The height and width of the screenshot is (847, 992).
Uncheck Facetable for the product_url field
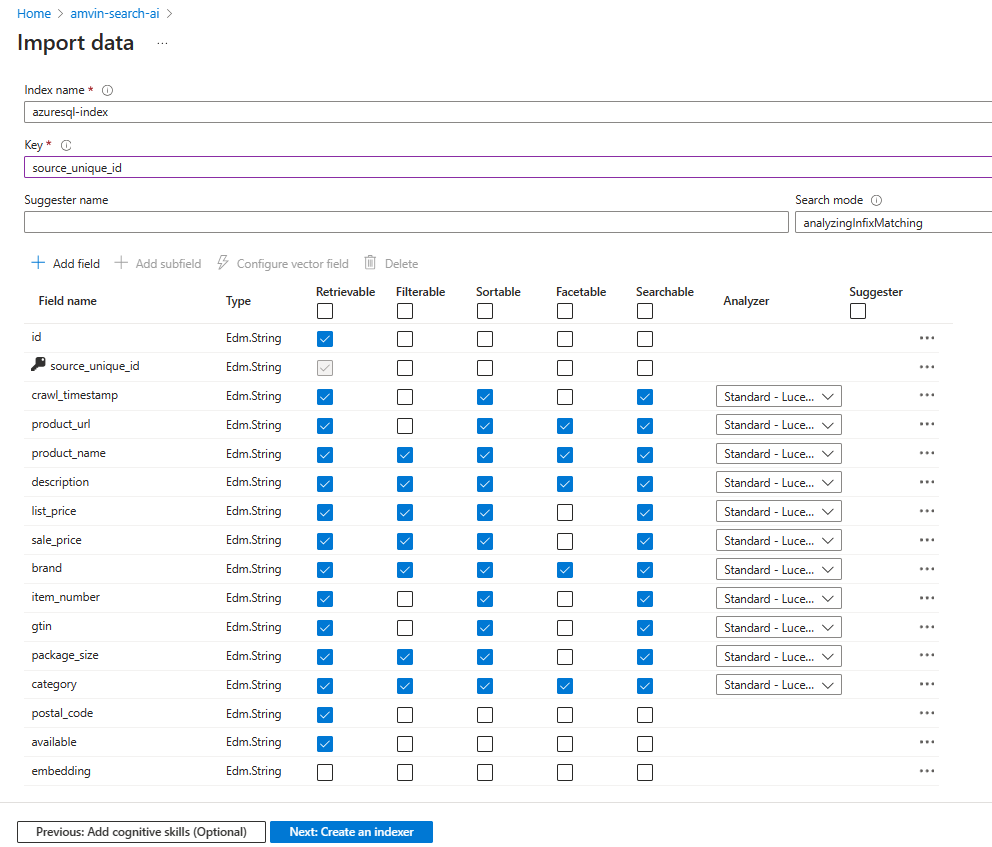(x=565, y=426)
